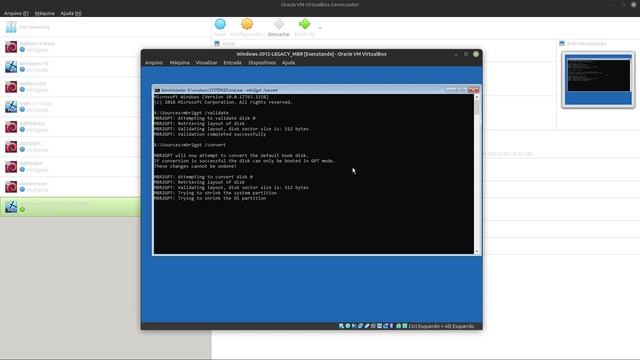Click the VM window title bar text

[311, 54]
